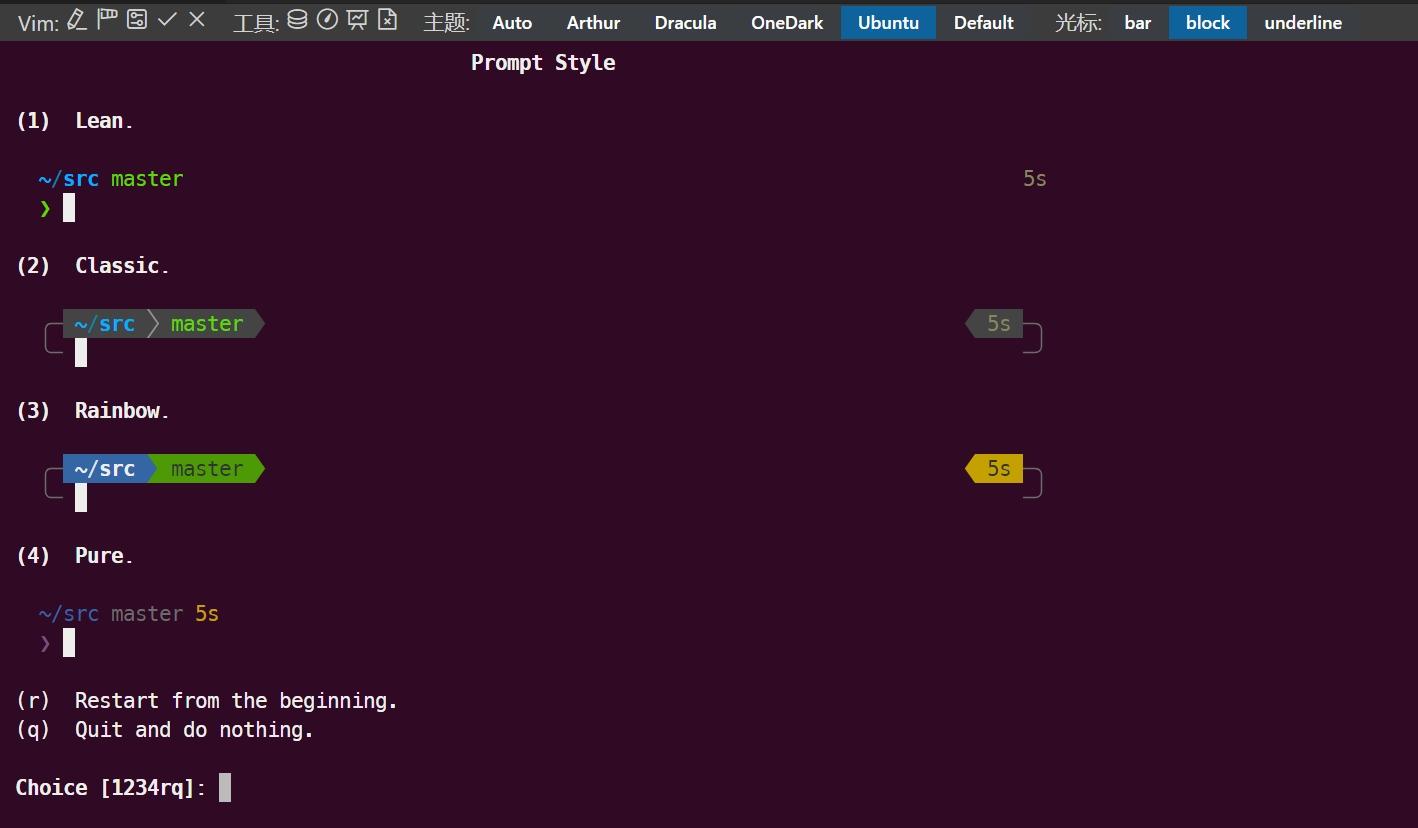Switch cursor style to bar
The width and height of the screenshot is (1418, 828).
tap(1138, 22)
